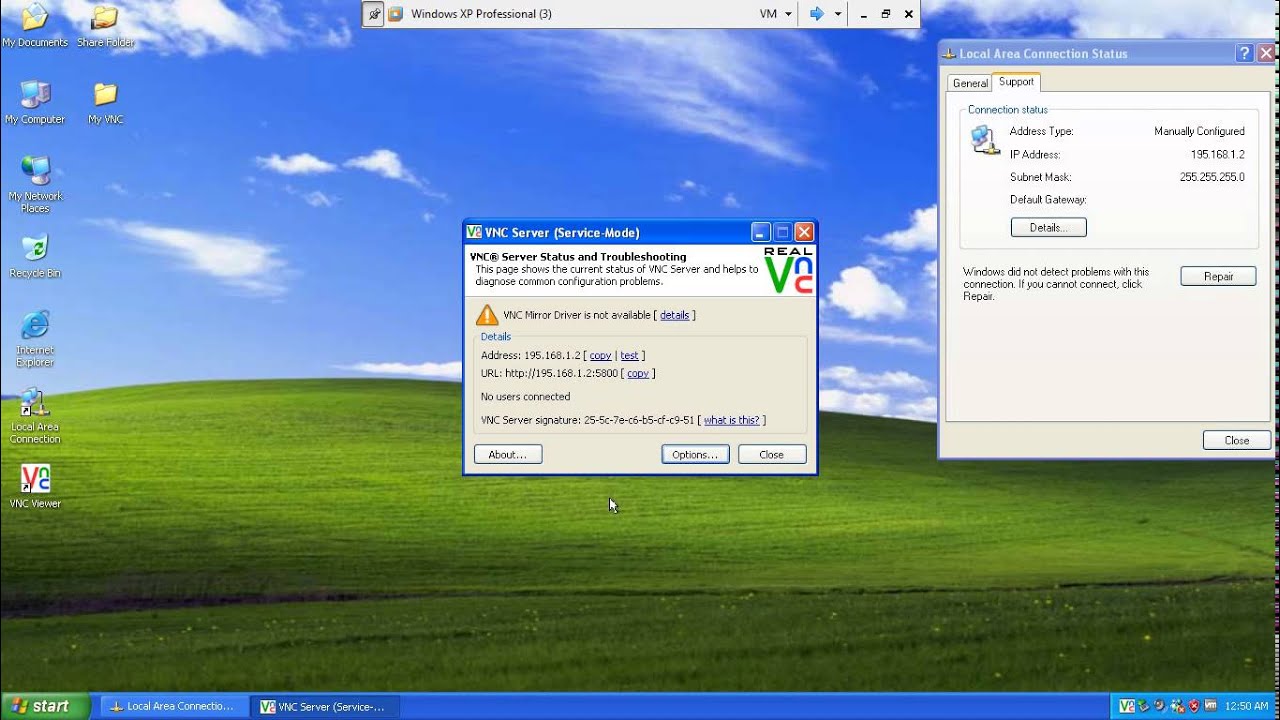Open the 'what is this?' signature link
This screenshot has height=720, width=1280.
click(x=732, y=420)
